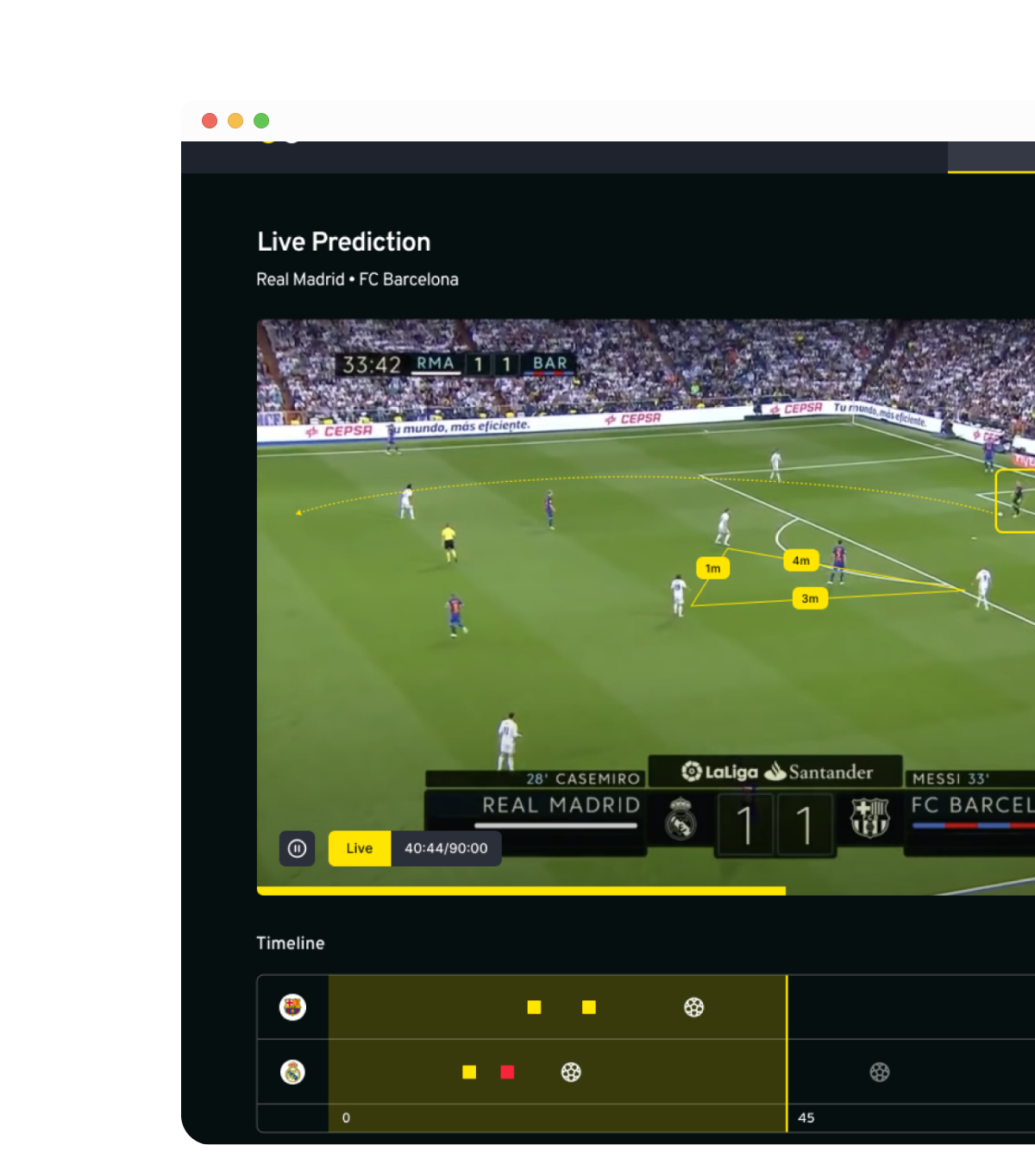Open the Real Madrid yellow card event
The image size is (1035, 1176).
pyautogui.click(x=469, y=1072)
